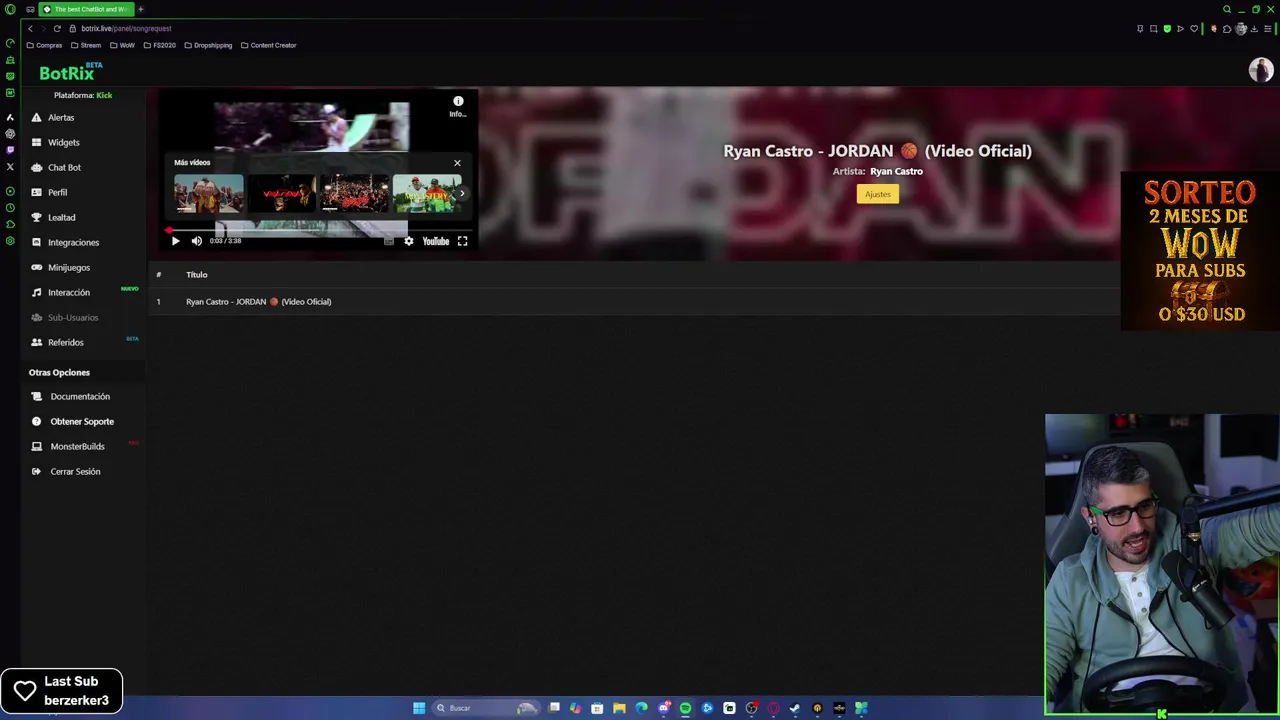
Task: Click the Buscar taskbar search box
Action: point(486,708)
